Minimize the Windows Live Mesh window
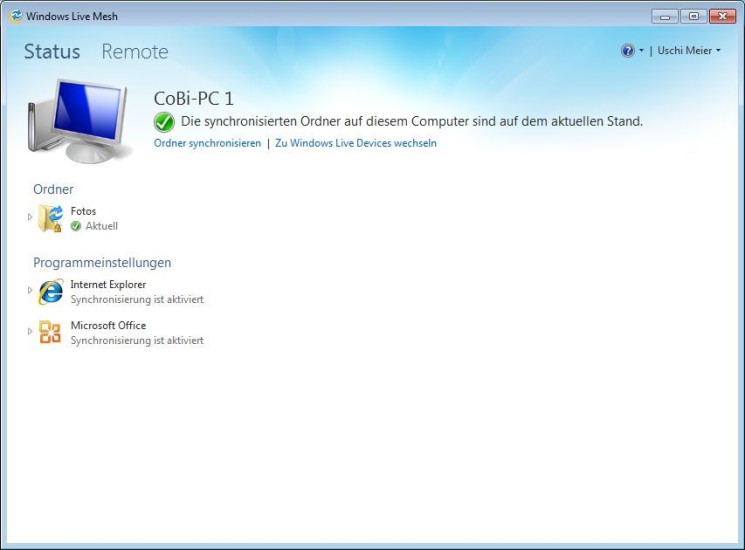This screenshot has width=745, height=550. (665, 16)
